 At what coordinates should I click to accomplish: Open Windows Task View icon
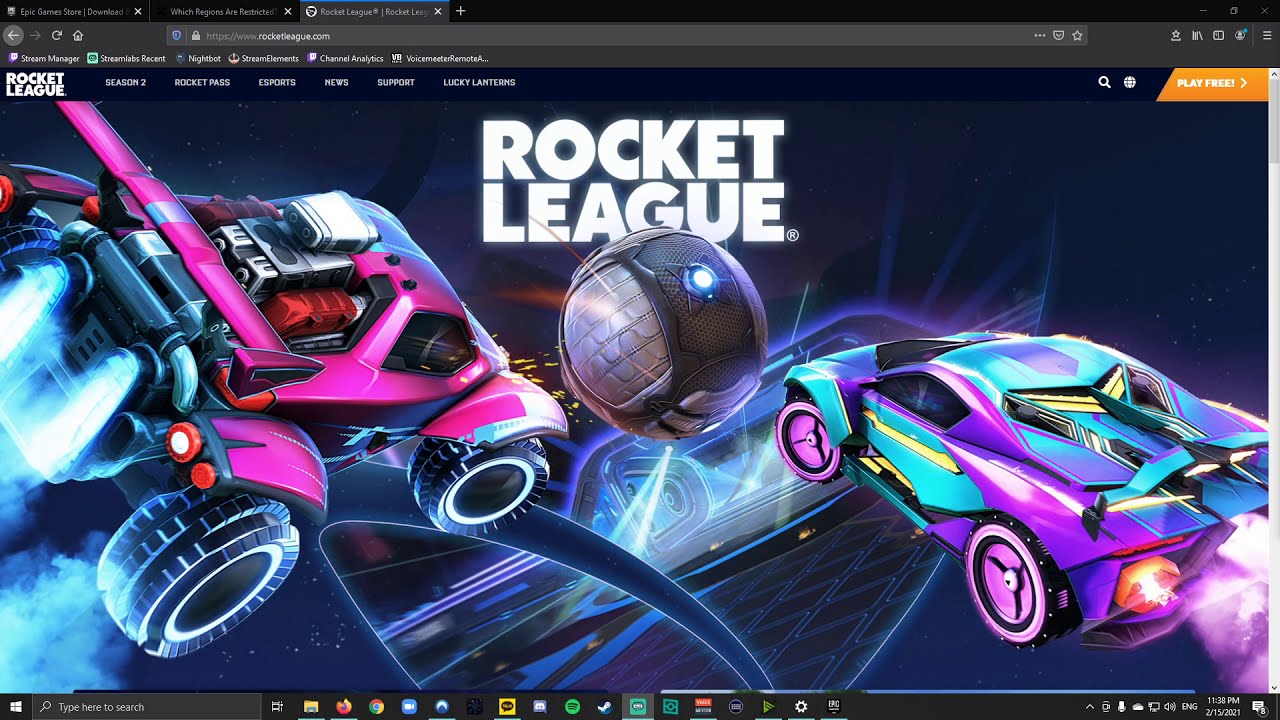pyautogui.click(x=277, y=707)
